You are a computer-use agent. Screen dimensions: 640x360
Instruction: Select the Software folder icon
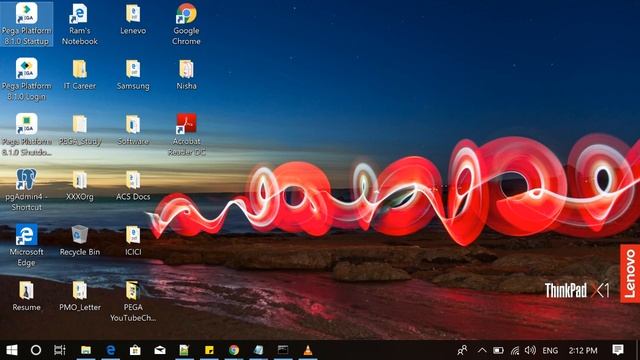tap(133, 124)
